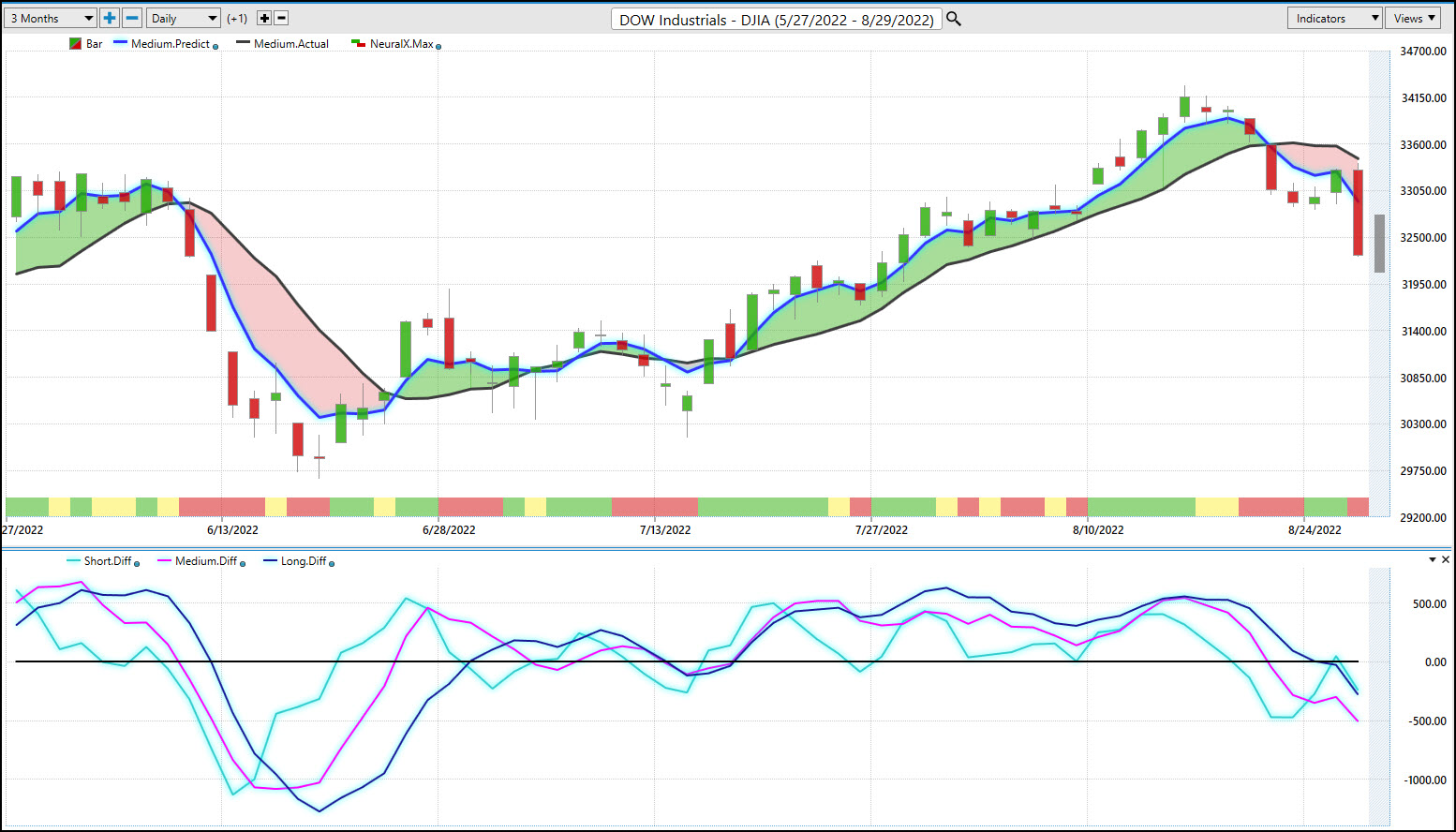1456x832 pixels.
Task: Click the Medium.Diff magenta line legend swatch
Action: [164, 560]
